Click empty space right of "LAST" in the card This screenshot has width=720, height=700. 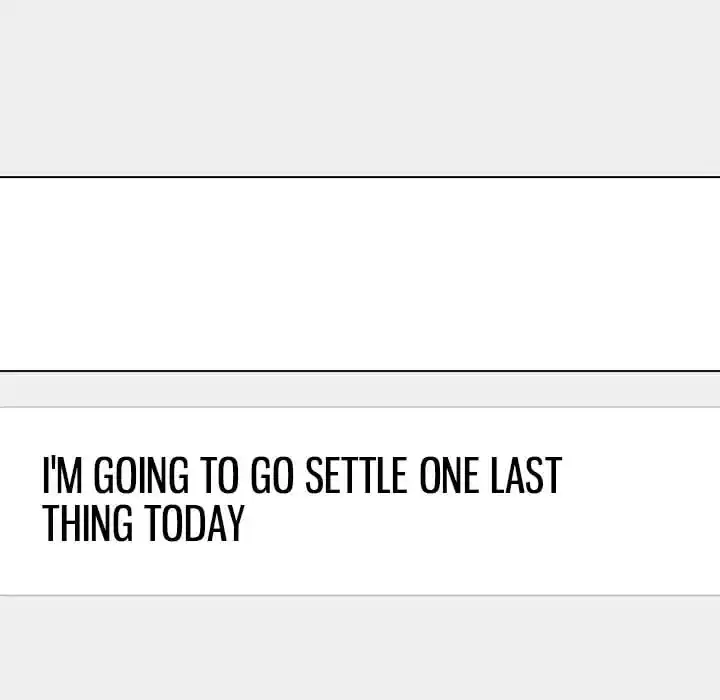(640, 477)
